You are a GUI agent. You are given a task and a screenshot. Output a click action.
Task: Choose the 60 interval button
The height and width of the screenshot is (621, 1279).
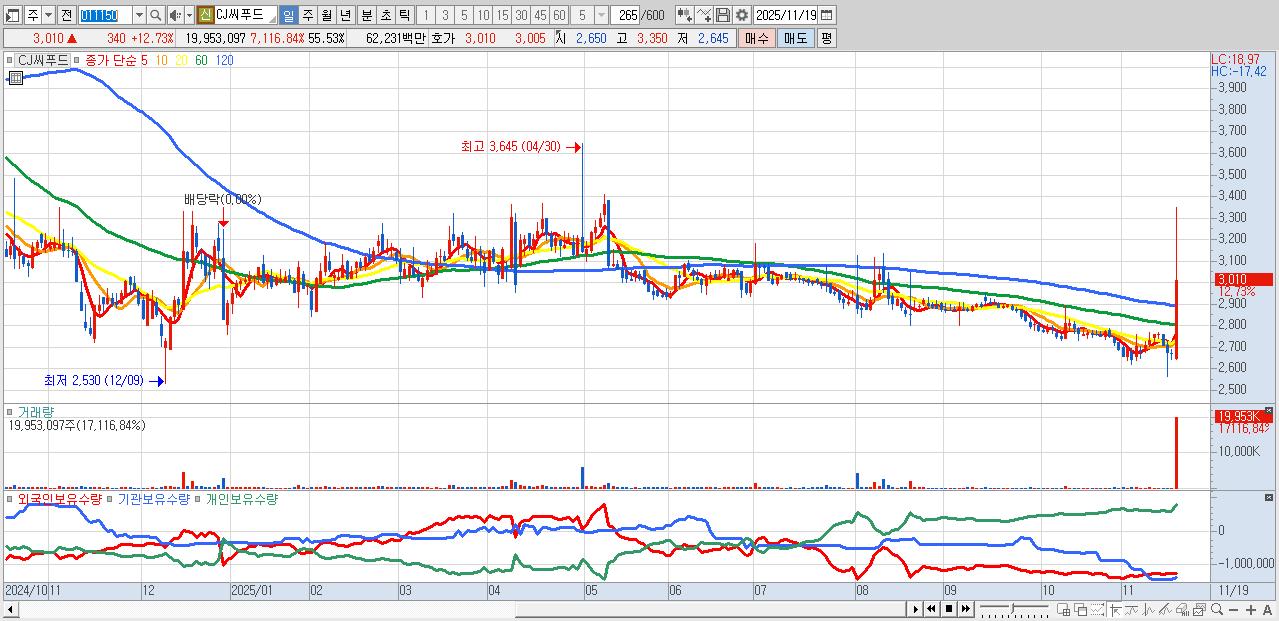[x=559, y=15]
